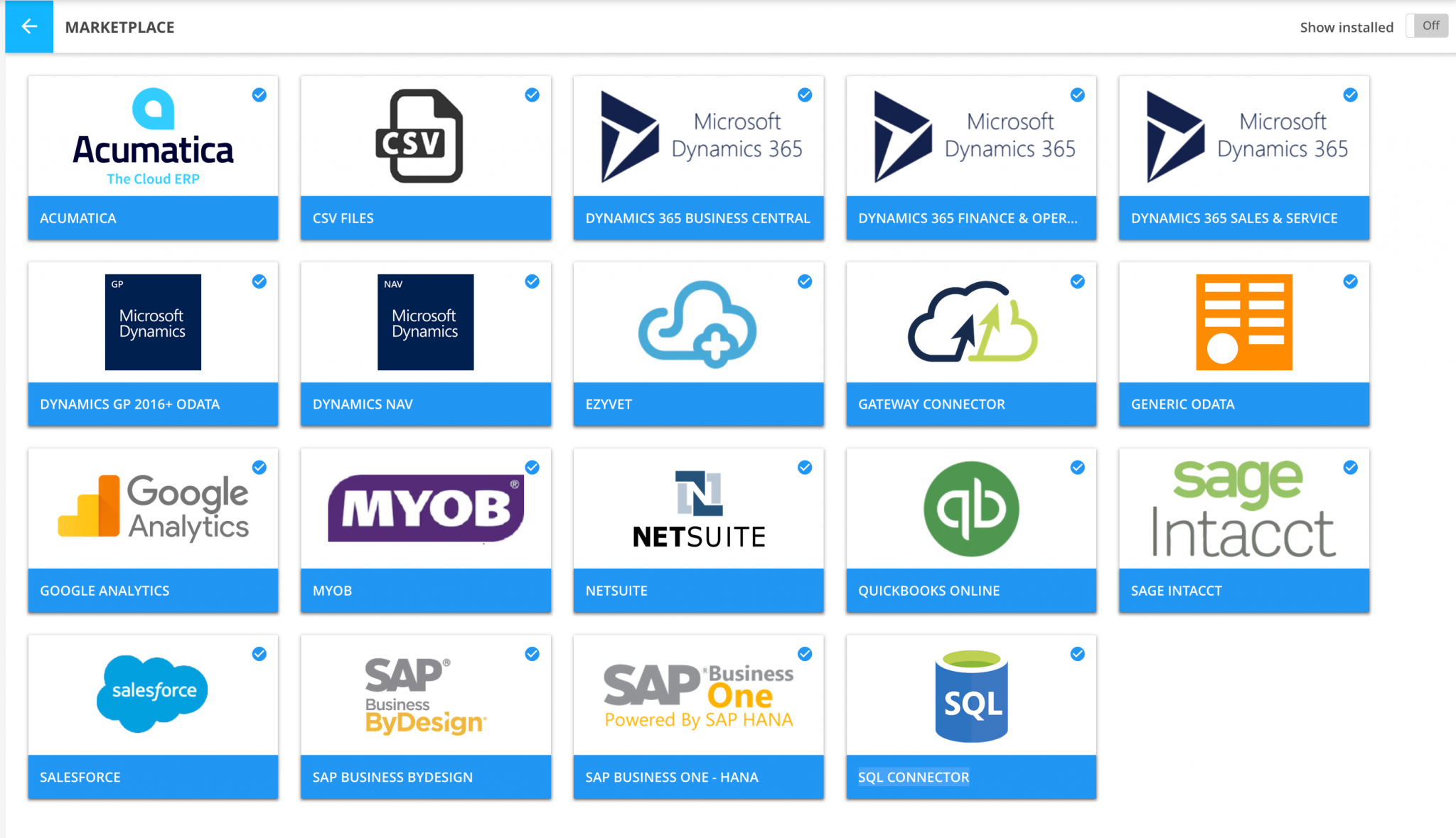The height and width of the screenshot is (838, 1456).
Task: Click SAP BUSINESS ONE - HANA label
Action: tap(672, 777)
